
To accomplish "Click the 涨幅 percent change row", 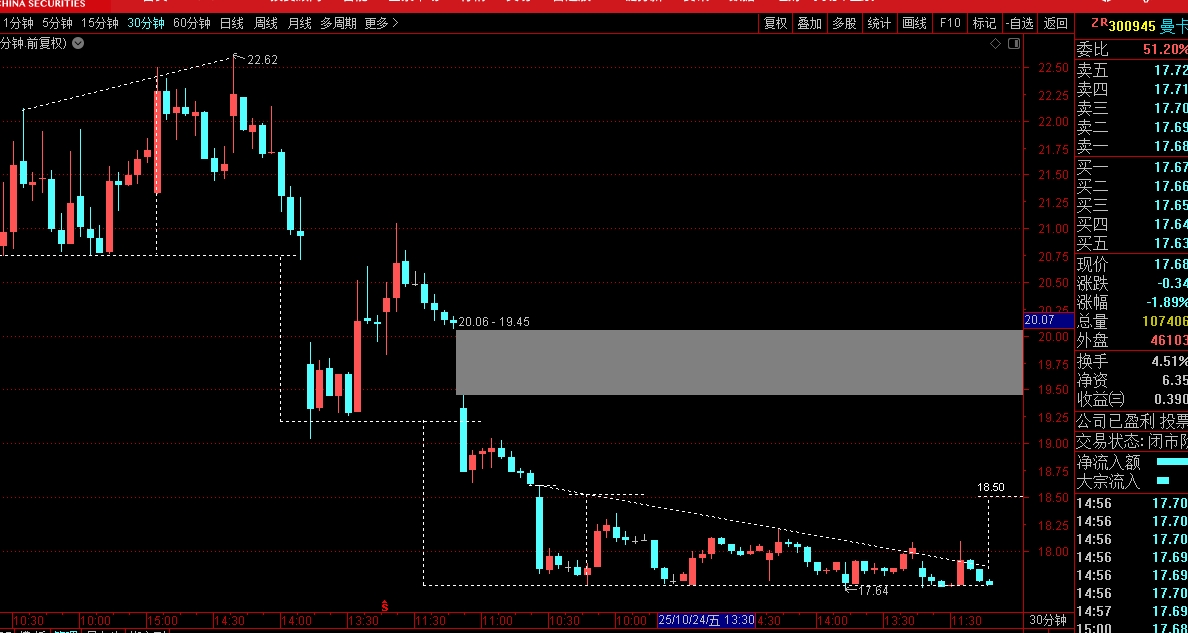I will point(1132,302).
